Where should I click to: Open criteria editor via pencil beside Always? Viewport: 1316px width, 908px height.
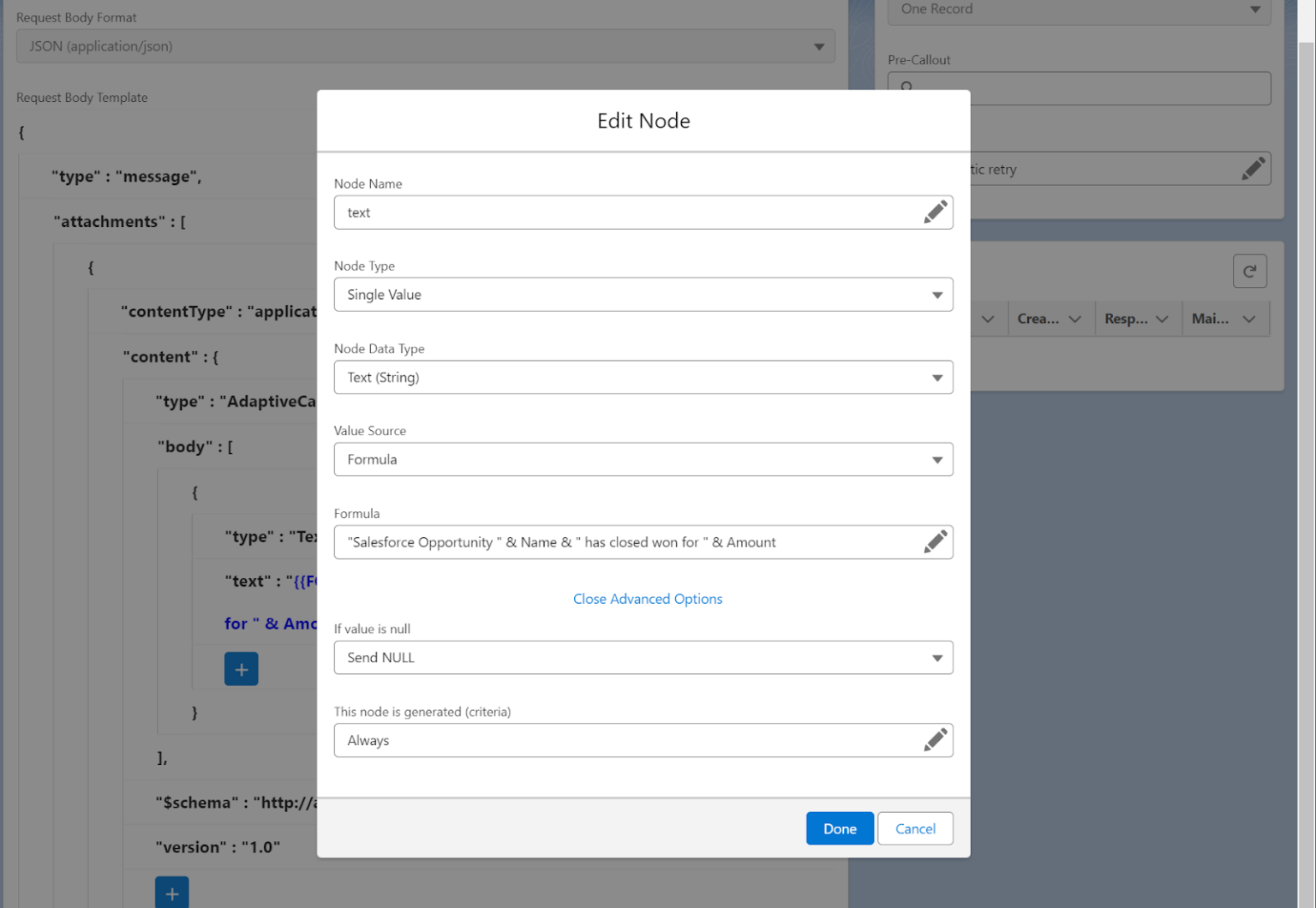[x=936, y=739]
